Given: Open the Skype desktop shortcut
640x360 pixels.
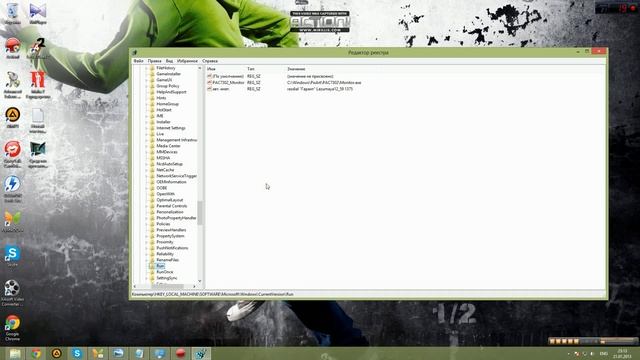Looking at the screenshot, I should coord(12,256).
